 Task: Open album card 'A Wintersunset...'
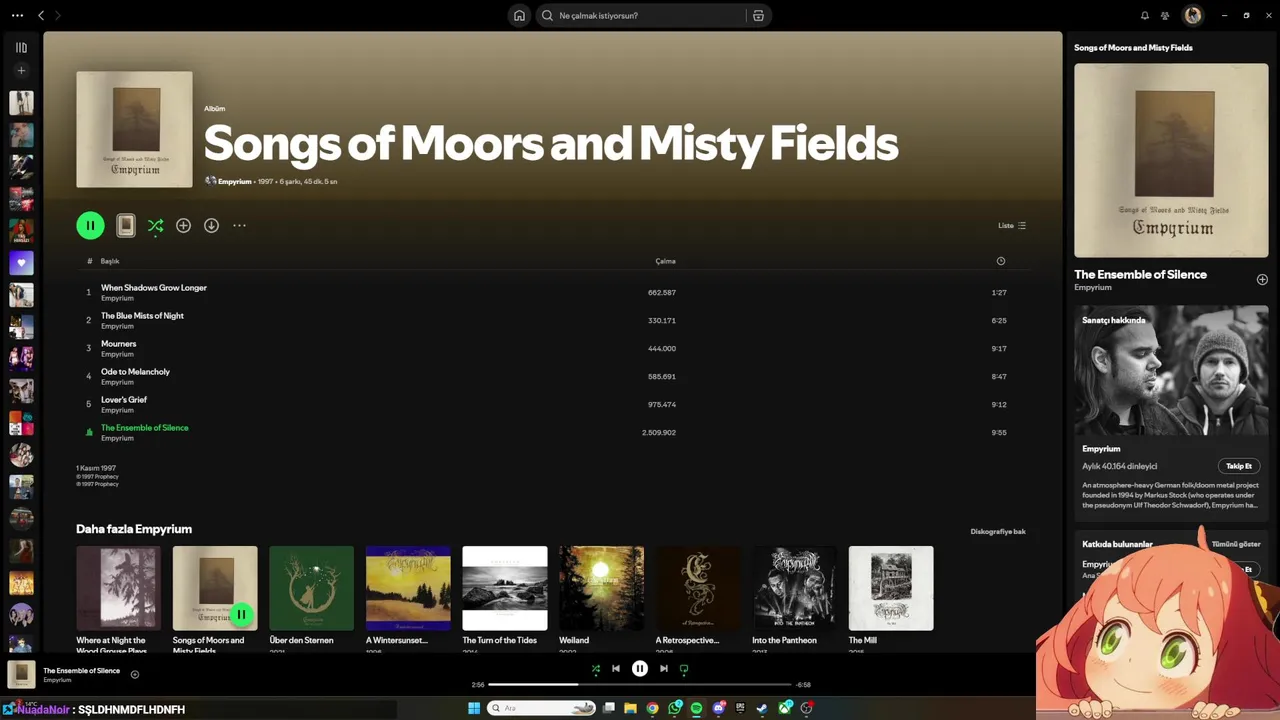point(408,598)
